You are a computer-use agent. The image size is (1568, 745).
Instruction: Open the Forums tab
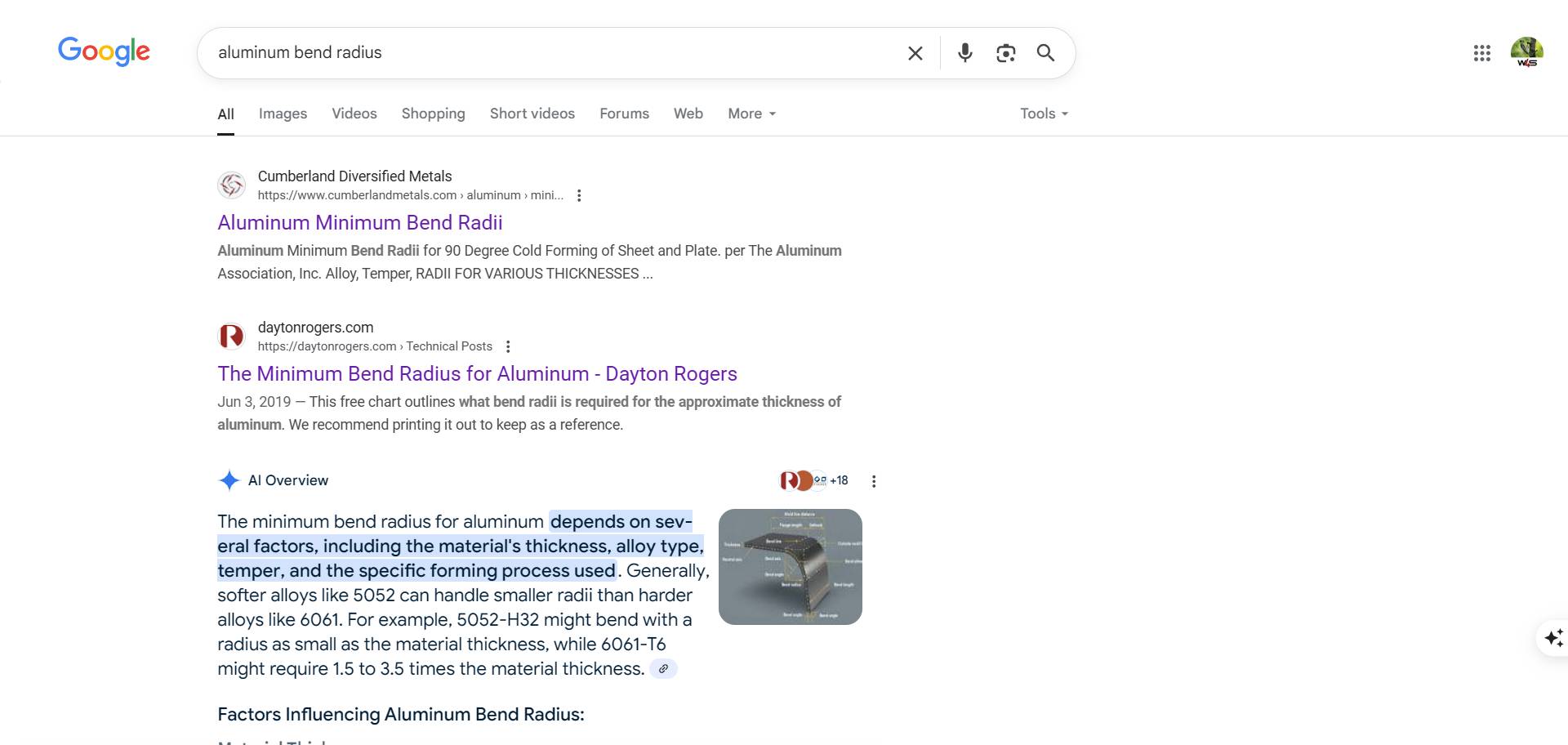[624, 114]
